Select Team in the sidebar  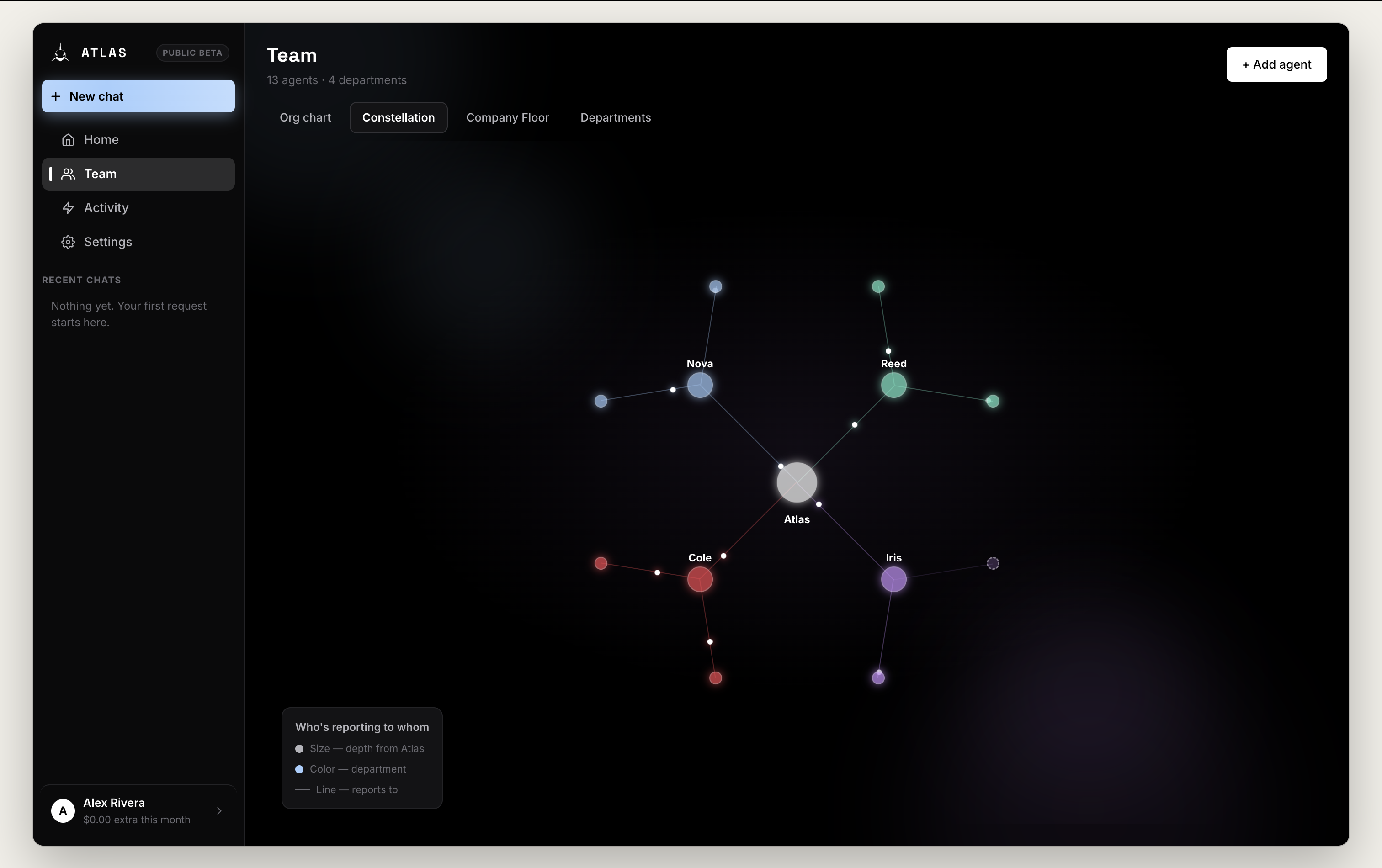pos(138,174)
